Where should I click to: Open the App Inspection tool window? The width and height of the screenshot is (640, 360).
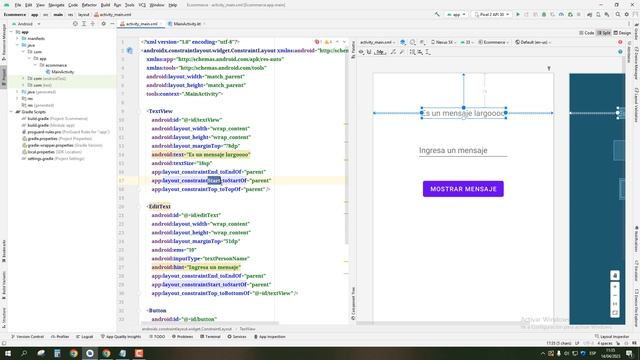[x=269, y=337]
